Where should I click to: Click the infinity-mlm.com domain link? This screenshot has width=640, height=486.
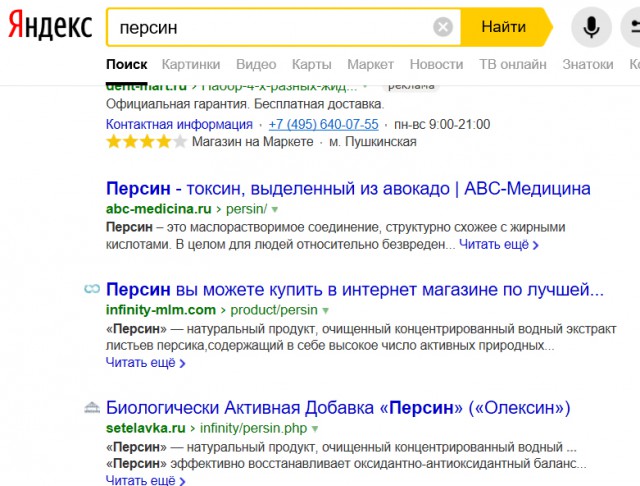click(161, 310)
